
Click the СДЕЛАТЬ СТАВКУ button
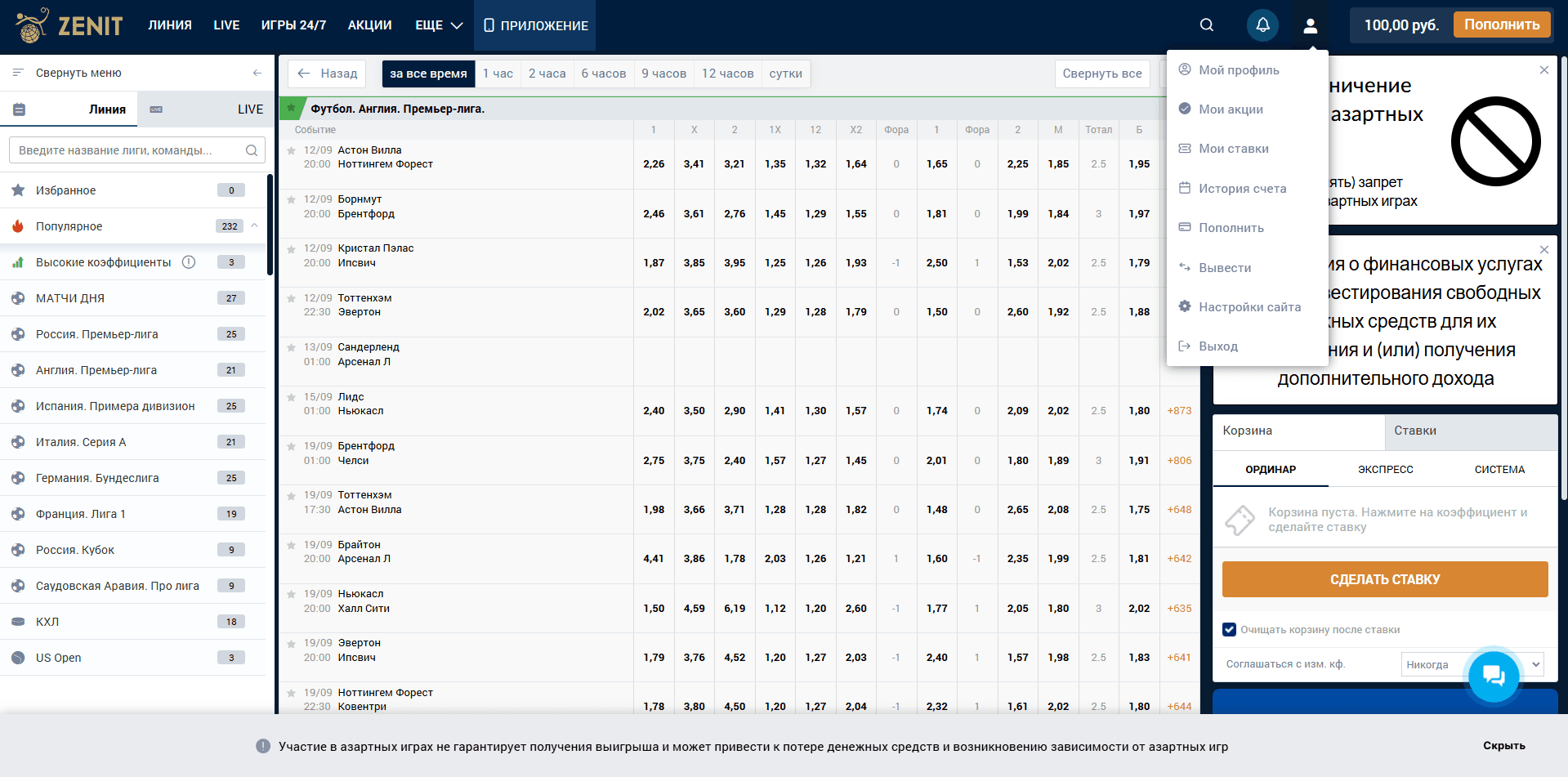[x=1385, y=579]
